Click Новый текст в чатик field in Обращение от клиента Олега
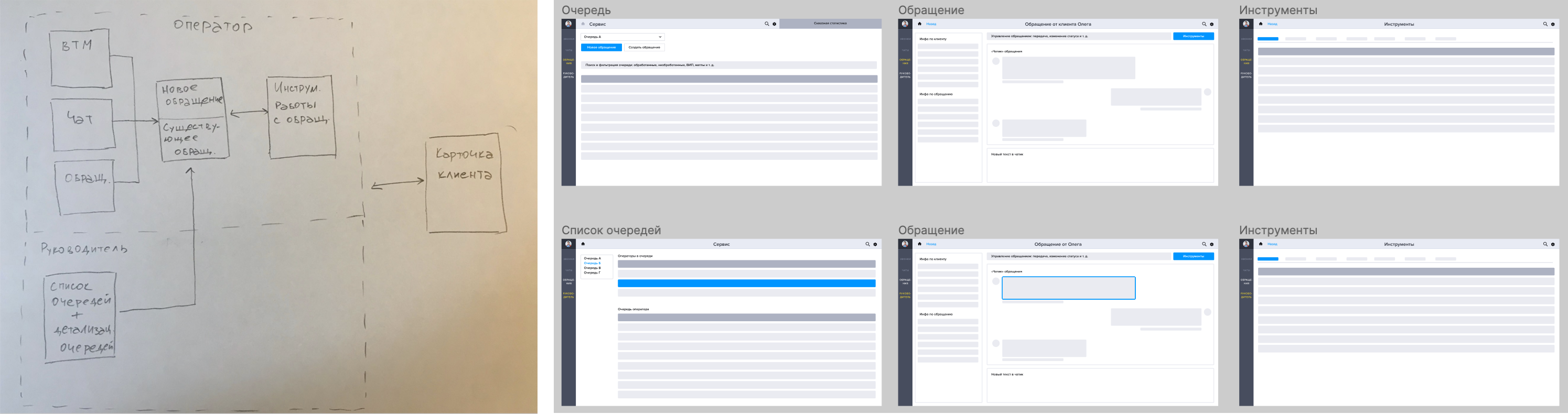The height and width of the screenshot is (414, 1568). coord(1100,166)
